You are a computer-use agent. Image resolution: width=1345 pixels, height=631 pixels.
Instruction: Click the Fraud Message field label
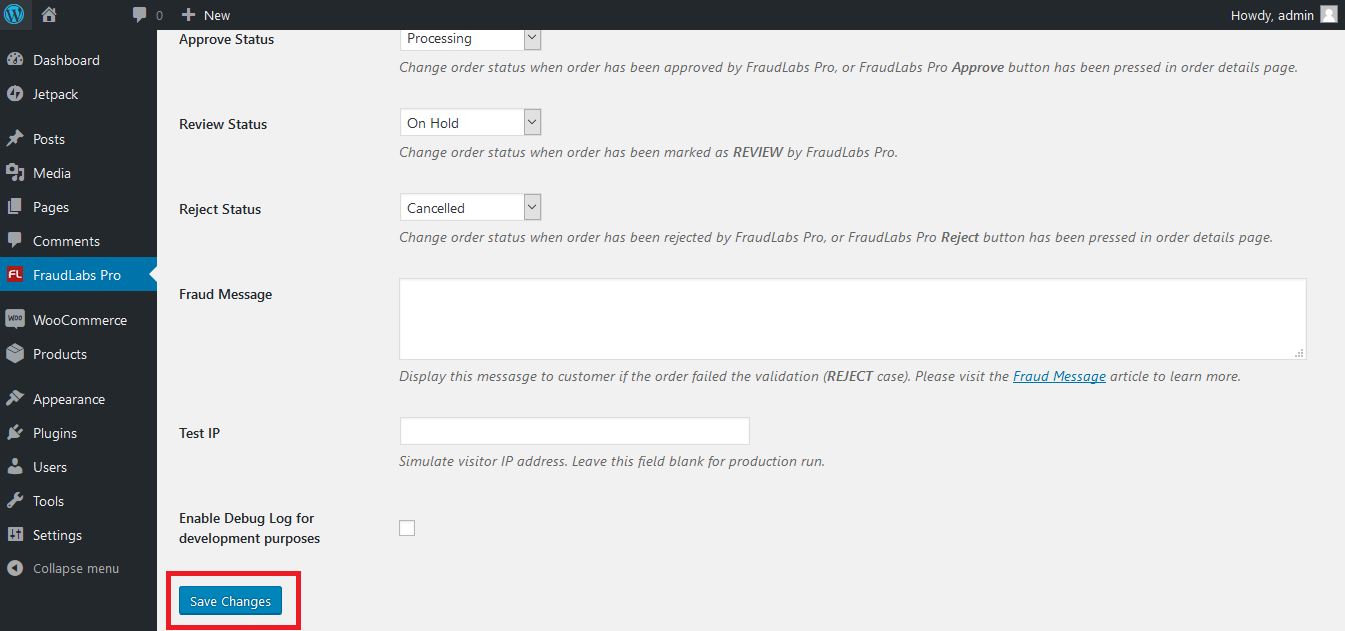tap(225, 294)
